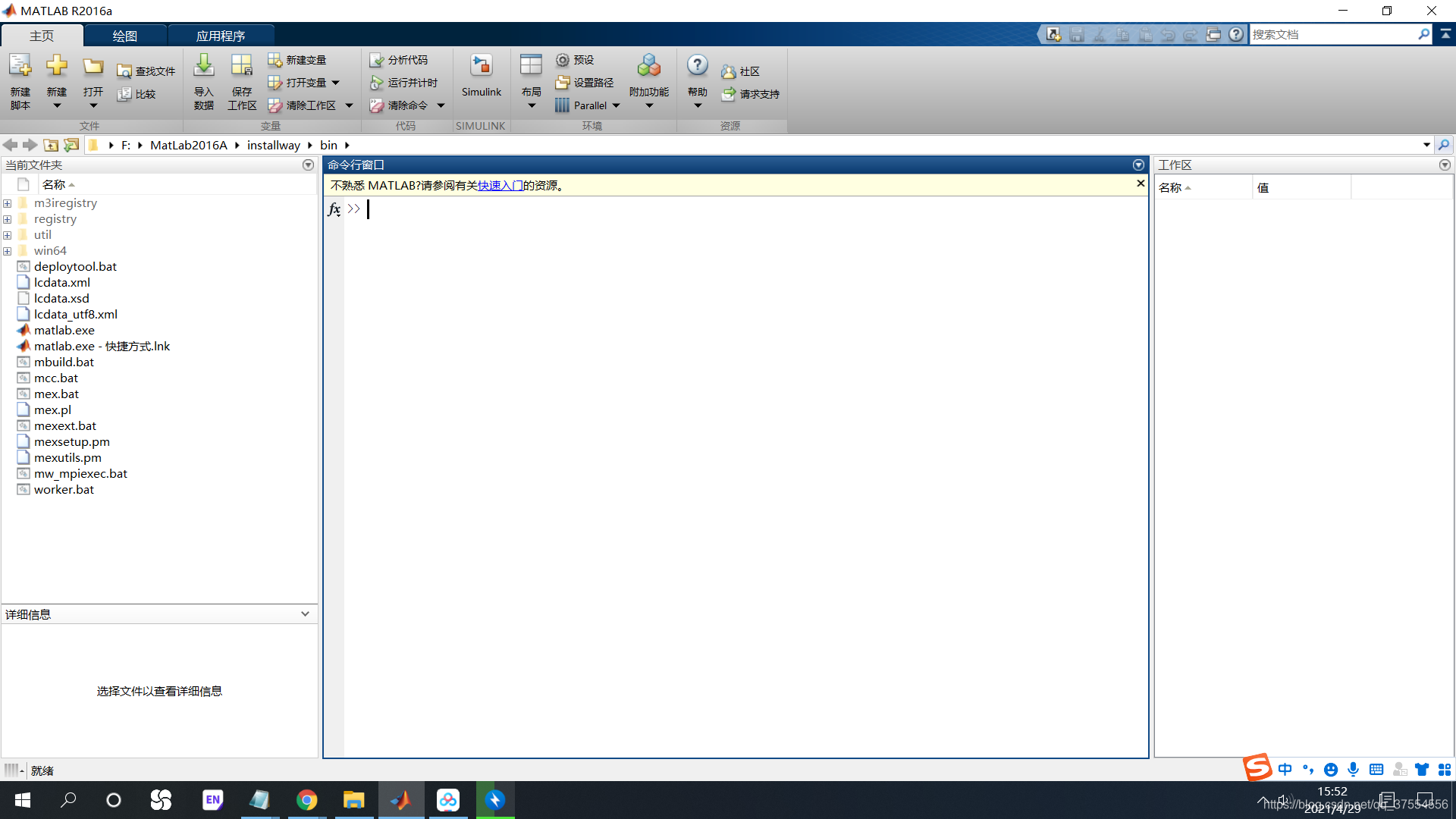Viewport: 1456px width, 819px height.
Task: Switch to the Plots (绘图) tab
Action: [125, 36]
